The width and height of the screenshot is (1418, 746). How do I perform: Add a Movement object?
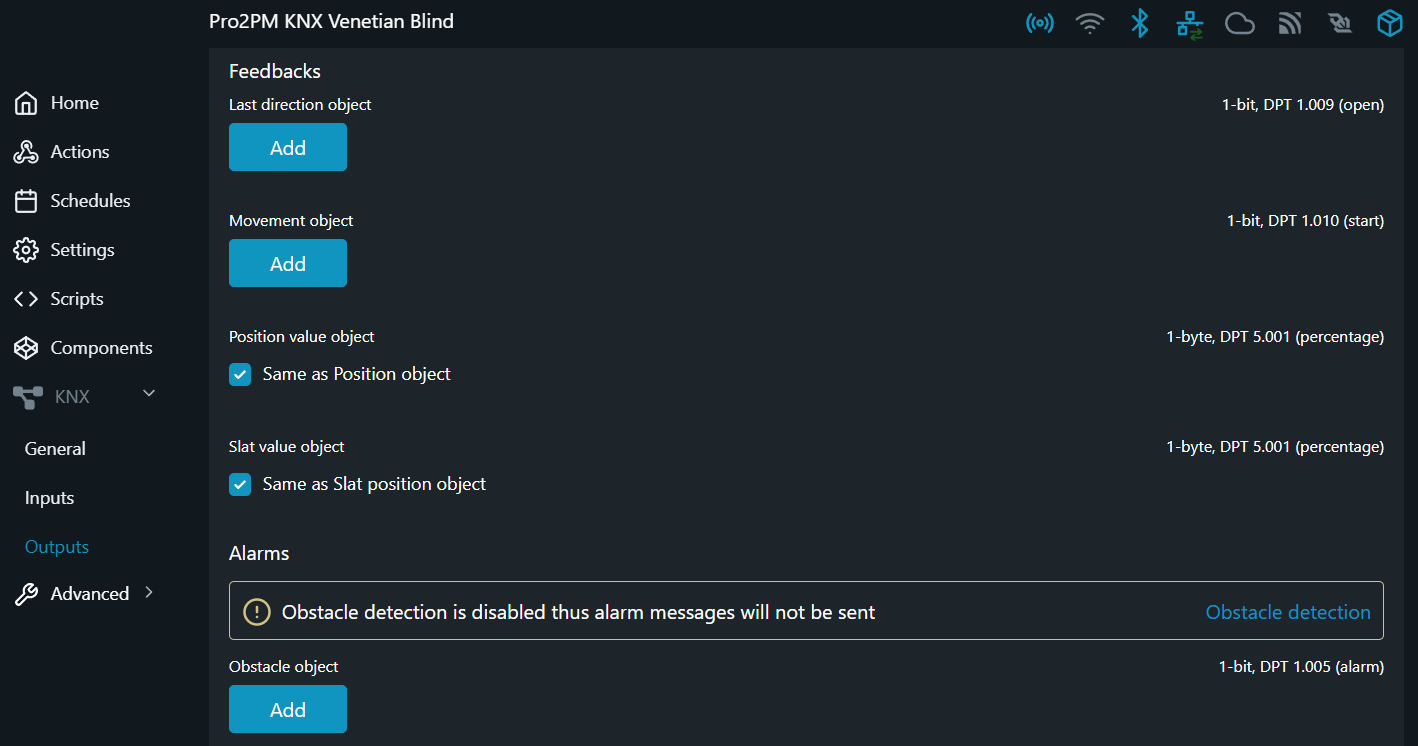tap(288, 264)
